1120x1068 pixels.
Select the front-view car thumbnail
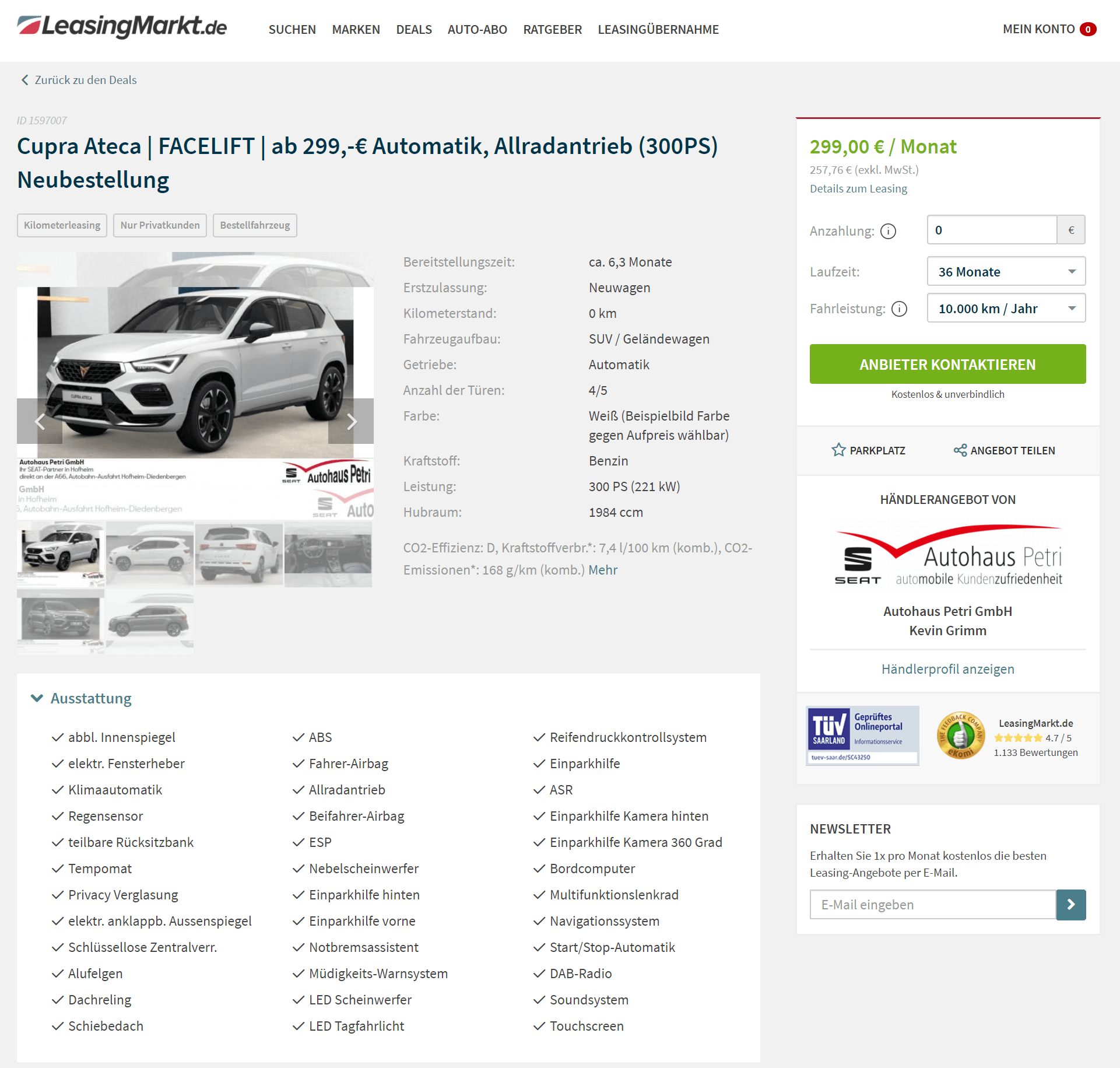point(61,554)
